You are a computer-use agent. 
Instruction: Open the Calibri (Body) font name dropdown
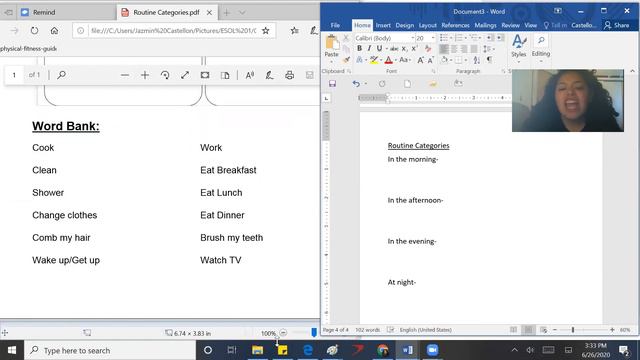pyautogui.click(x=412, y=38)
